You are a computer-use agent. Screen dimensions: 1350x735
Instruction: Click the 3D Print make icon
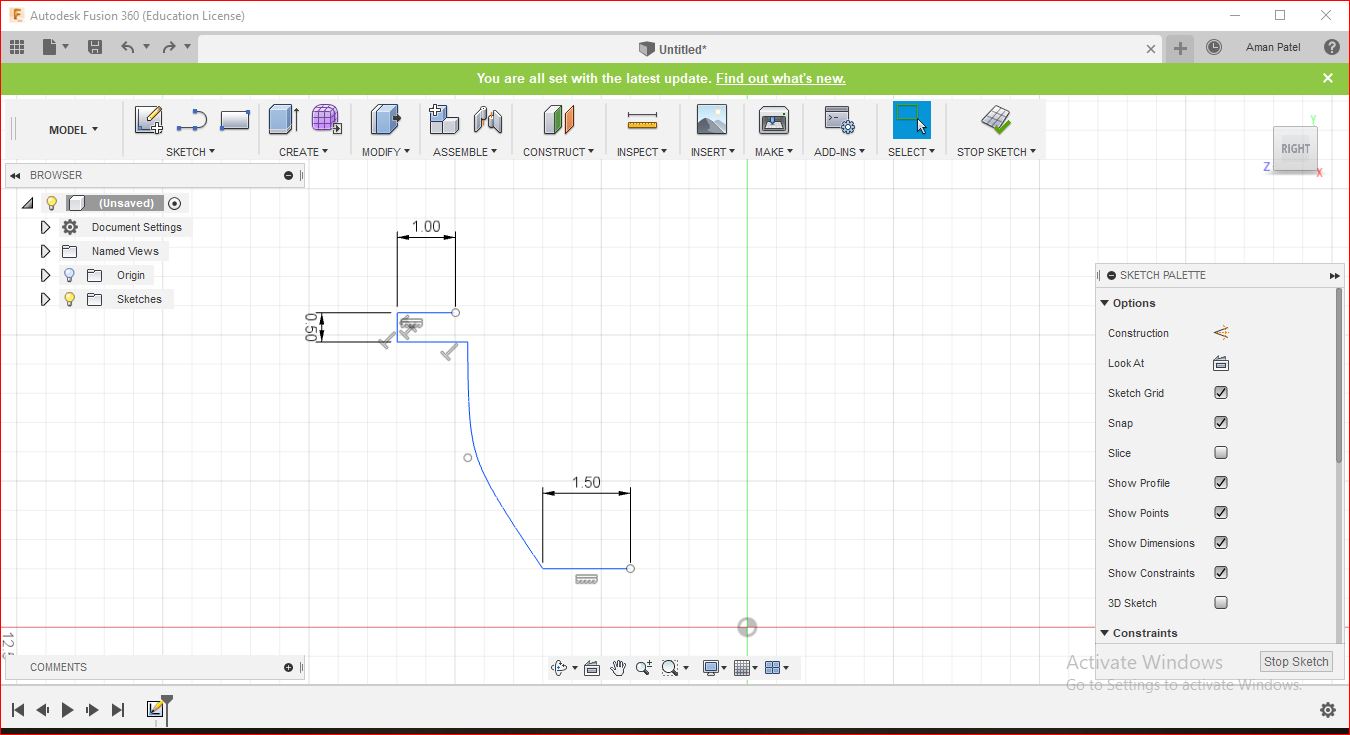pyautogui.click(x=774, y=120)
